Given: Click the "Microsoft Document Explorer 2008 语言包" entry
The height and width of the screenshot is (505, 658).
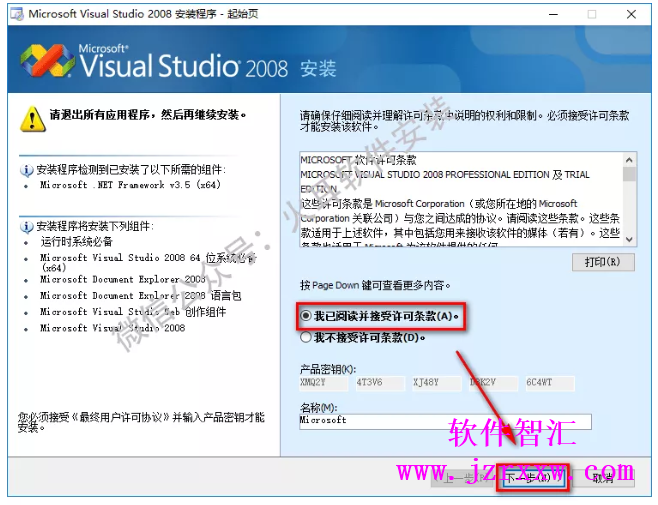Looking at the screenshot, I should tap(141, 296).
